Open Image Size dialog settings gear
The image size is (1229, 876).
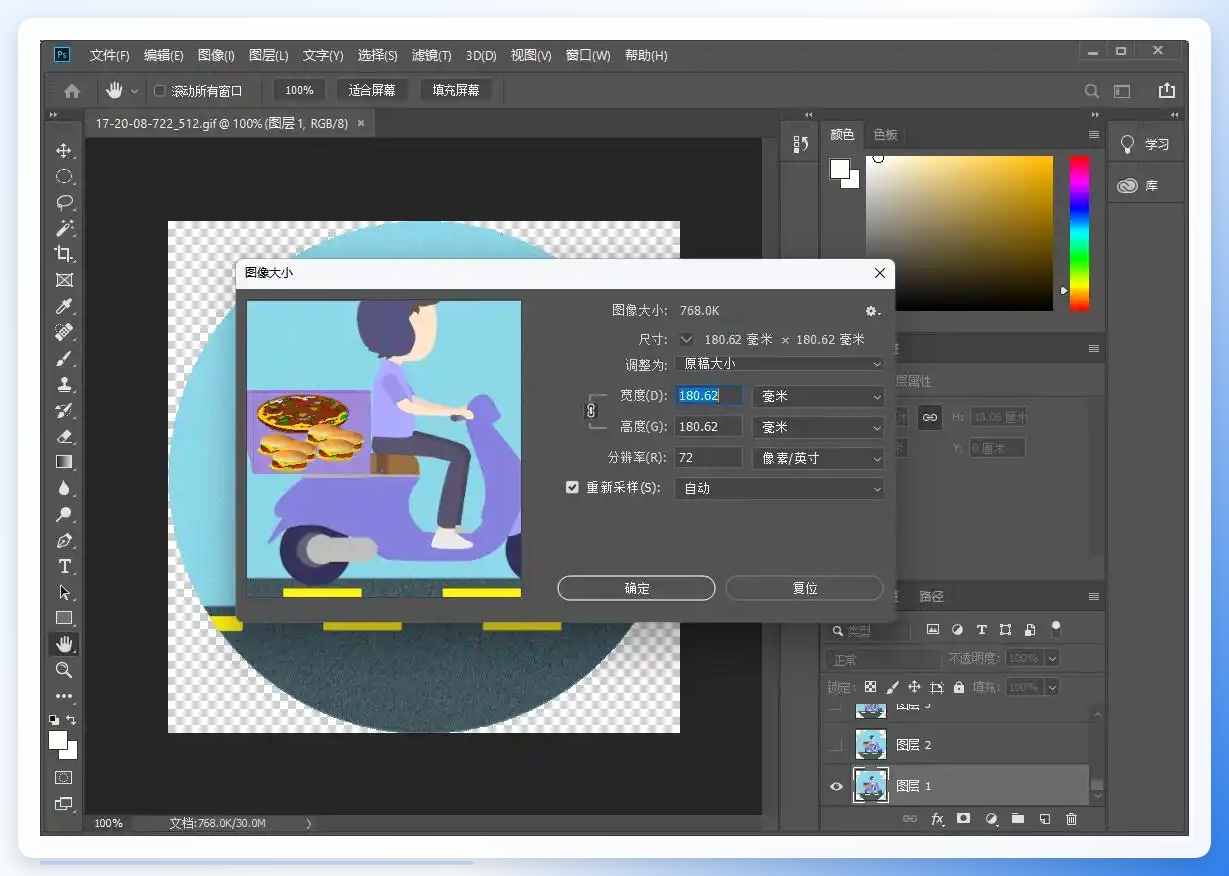pos(872,311)
